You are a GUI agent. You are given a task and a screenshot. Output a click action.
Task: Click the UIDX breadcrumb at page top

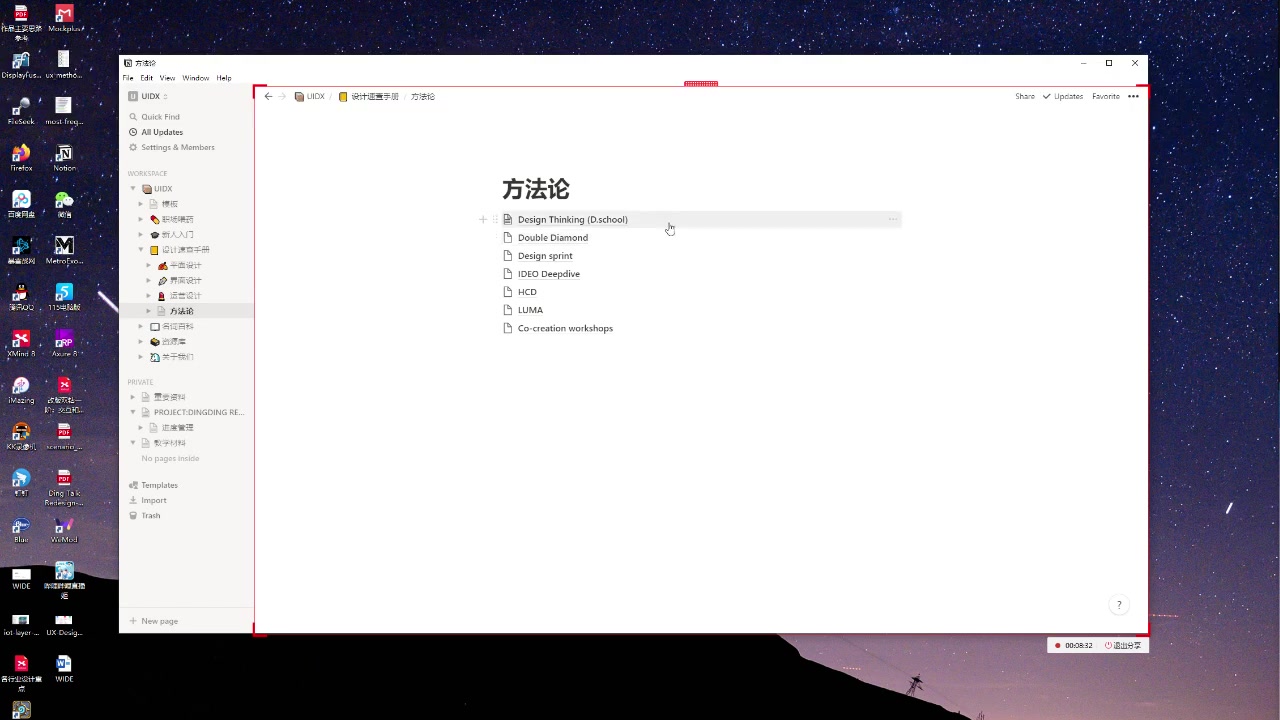pos(315,96)
